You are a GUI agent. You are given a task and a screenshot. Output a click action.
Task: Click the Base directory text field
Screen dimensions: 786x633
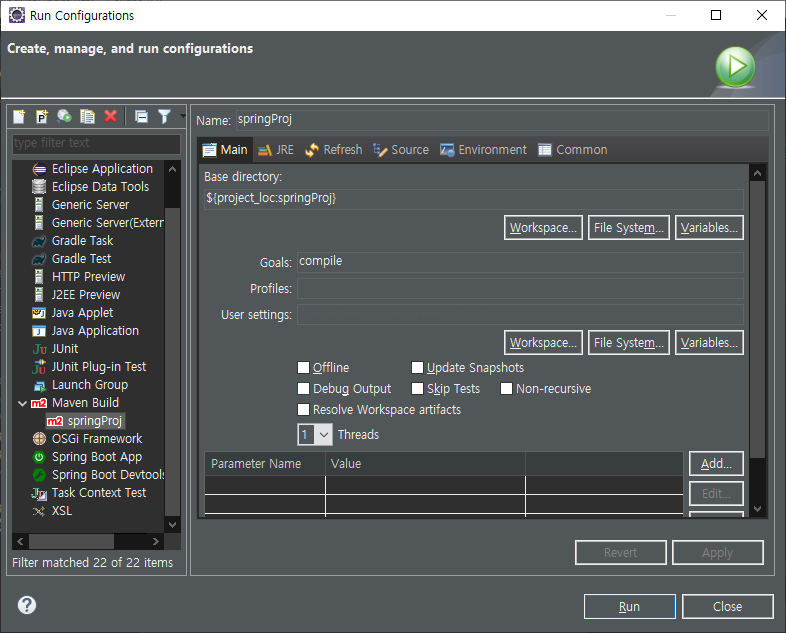[473, 199]
